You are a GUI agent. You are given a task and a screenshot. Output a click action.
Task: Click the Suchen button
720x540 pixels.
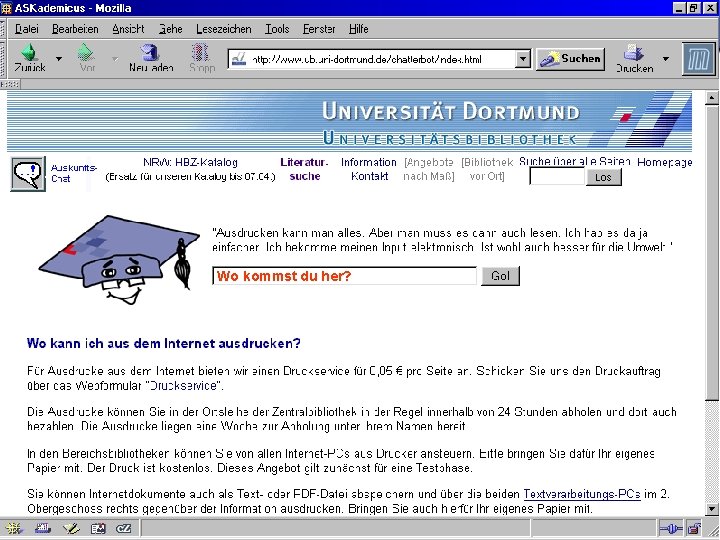tap(570, 59)
